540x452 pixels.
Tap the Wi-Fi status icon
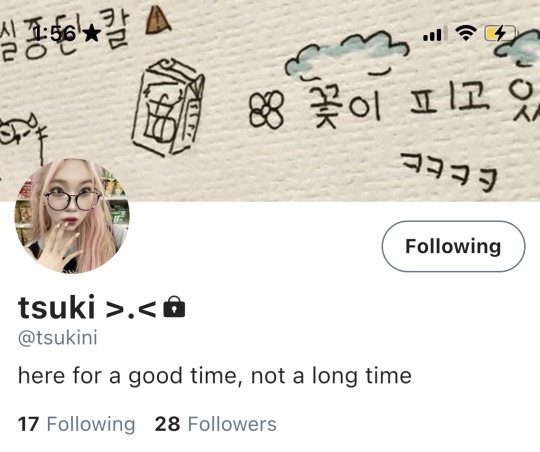[466, 33]
